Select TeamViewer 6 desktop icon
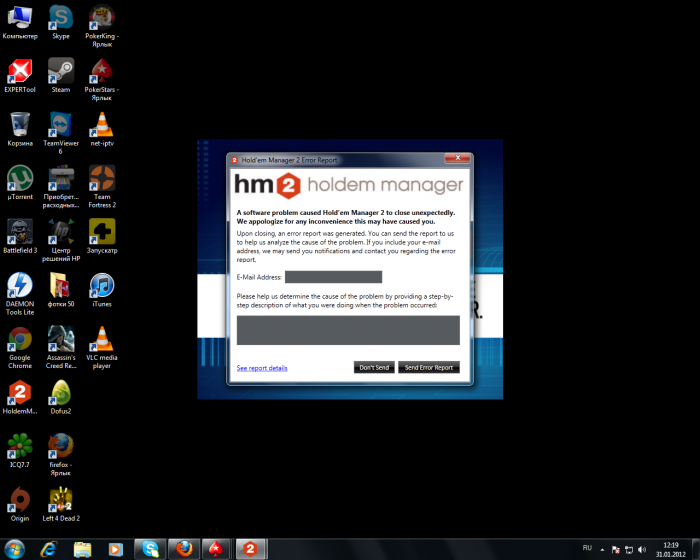This screenshot has width=700, height=560. point(61,133)
